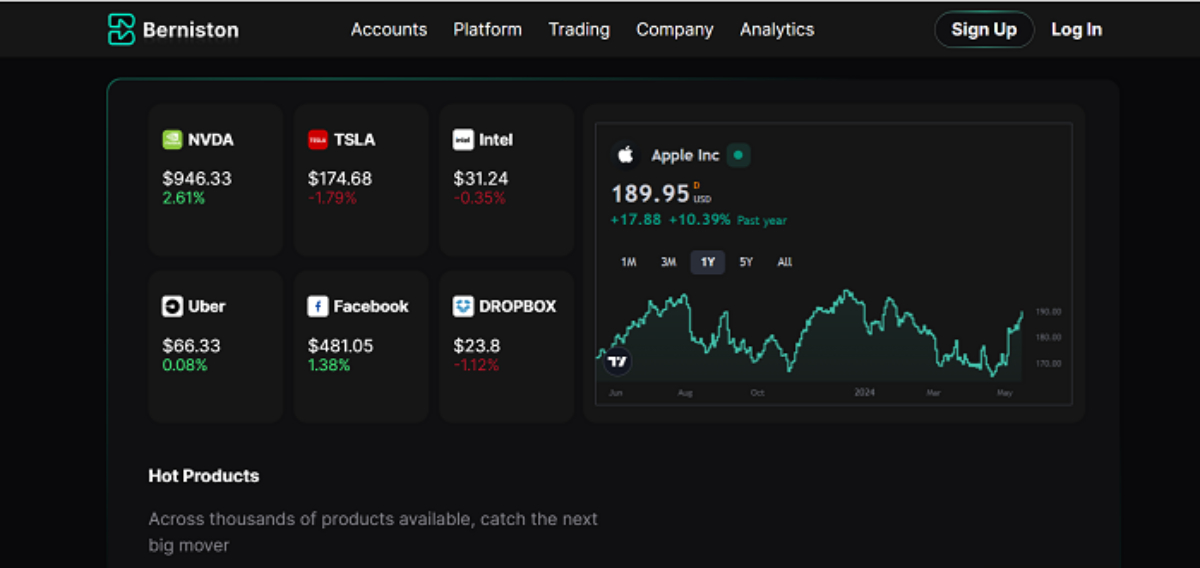
Task: Open the TSLA stock card
Action: coord(361,180)
